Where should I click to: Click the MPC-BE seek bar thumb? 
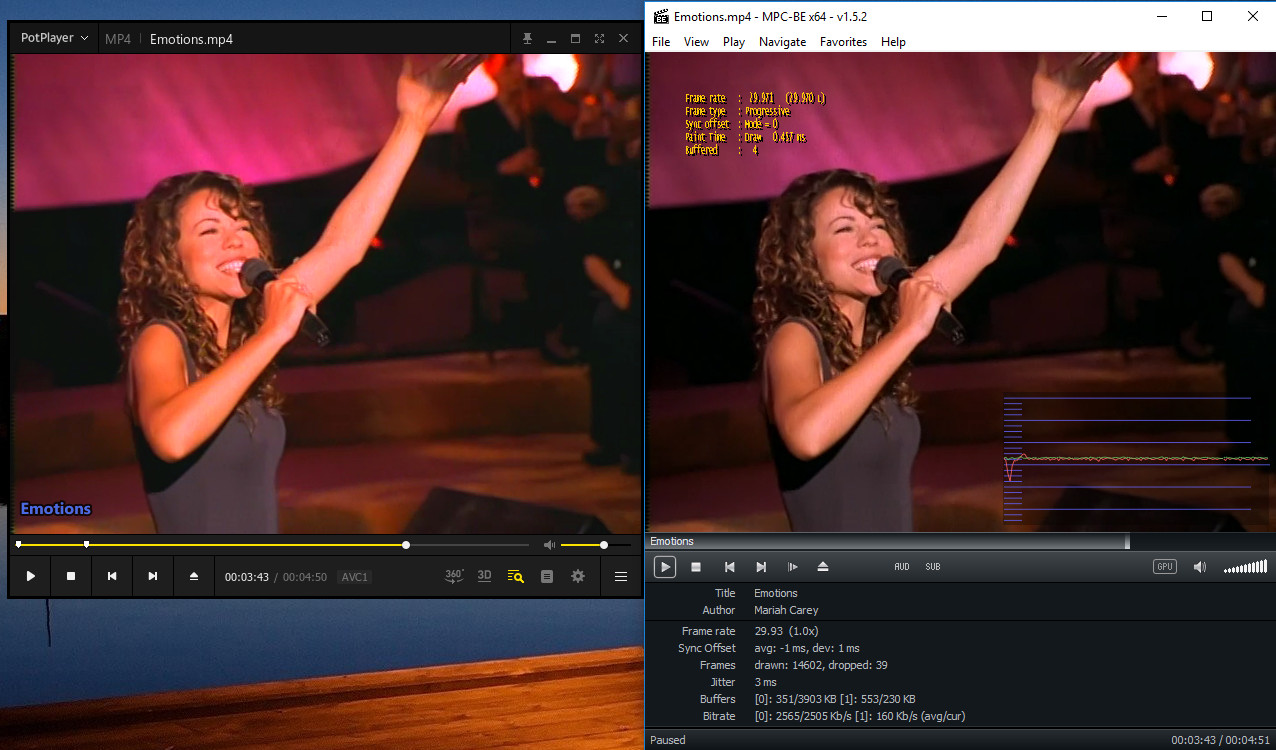(x=1127, y=541)
